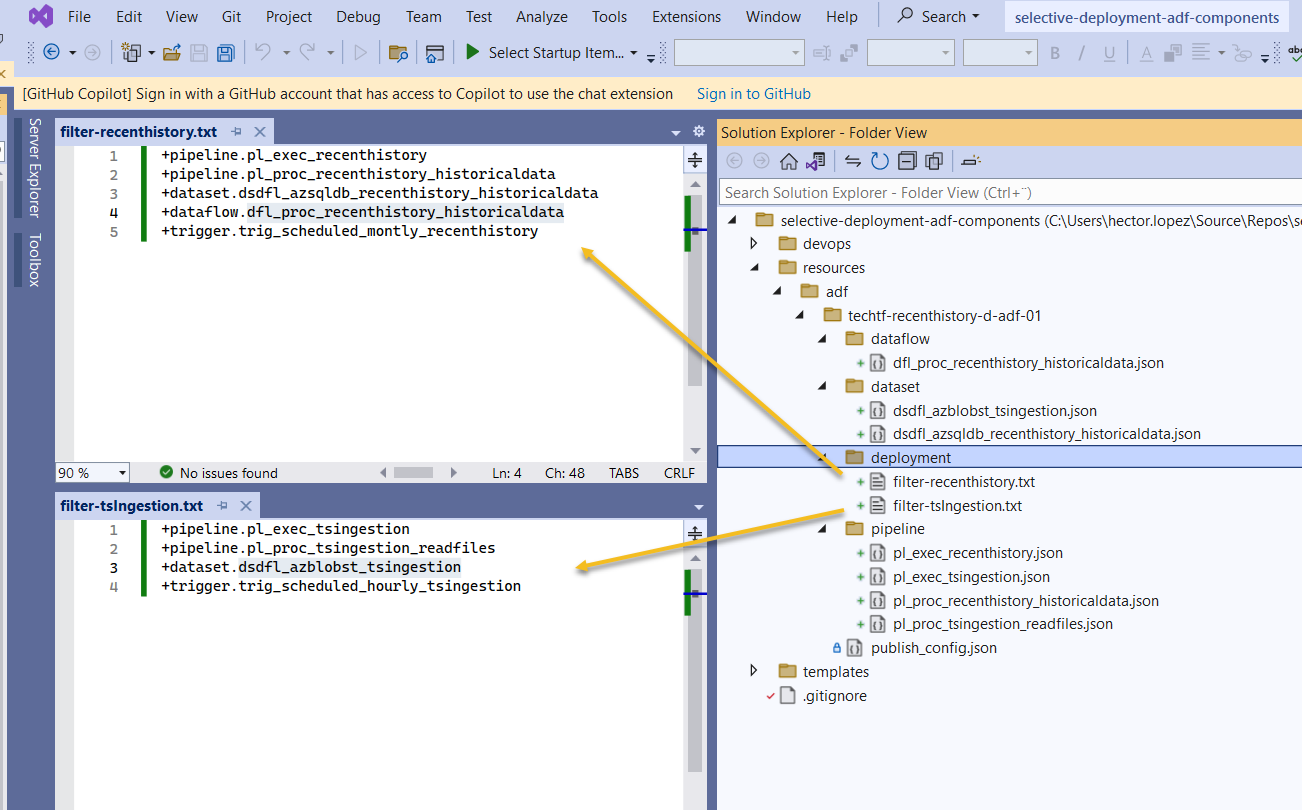Click the Redo toolbar icon

[x=307, y=53]
